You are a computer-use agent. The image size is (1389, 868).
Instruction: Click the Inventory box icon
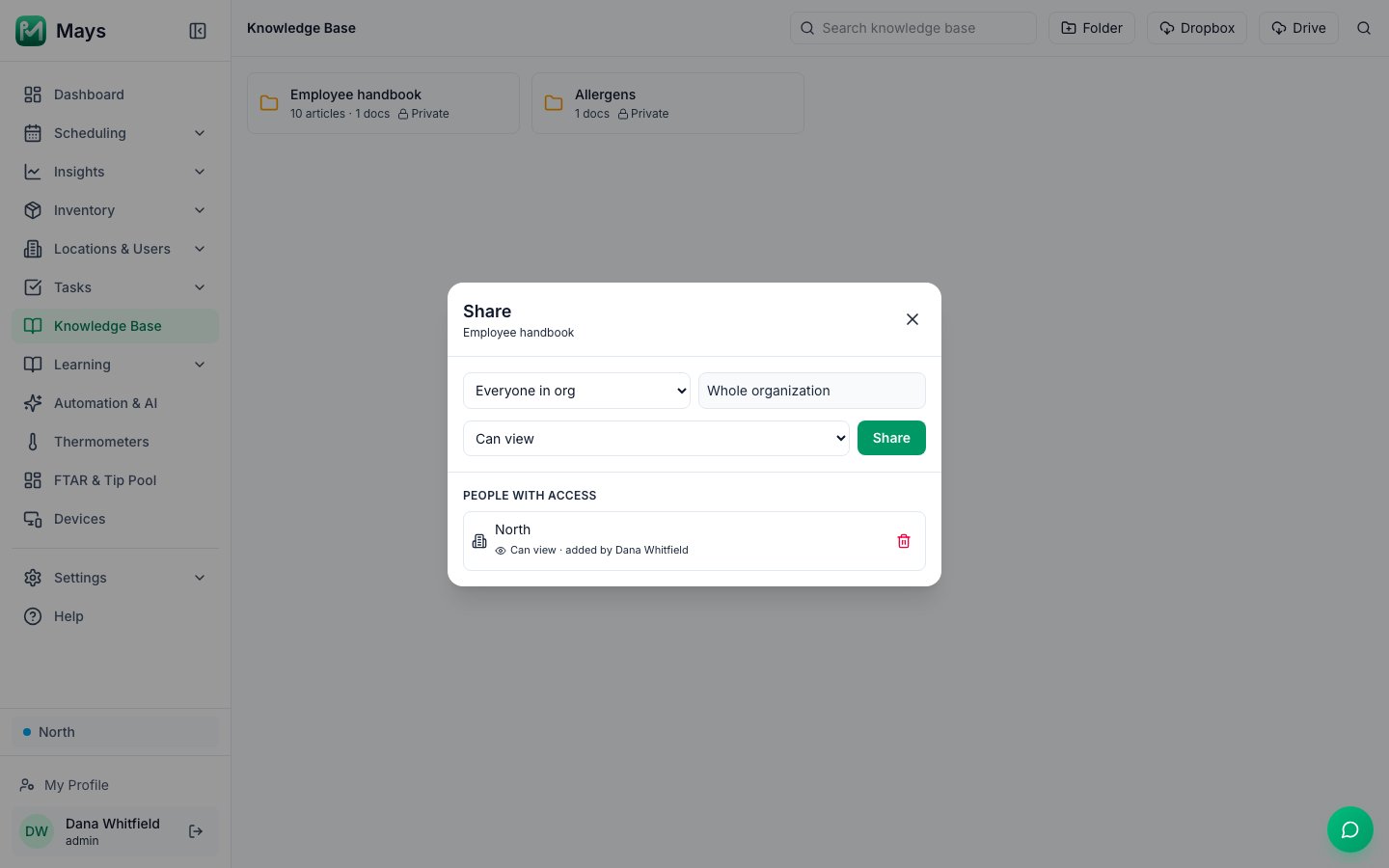(33, 210)
